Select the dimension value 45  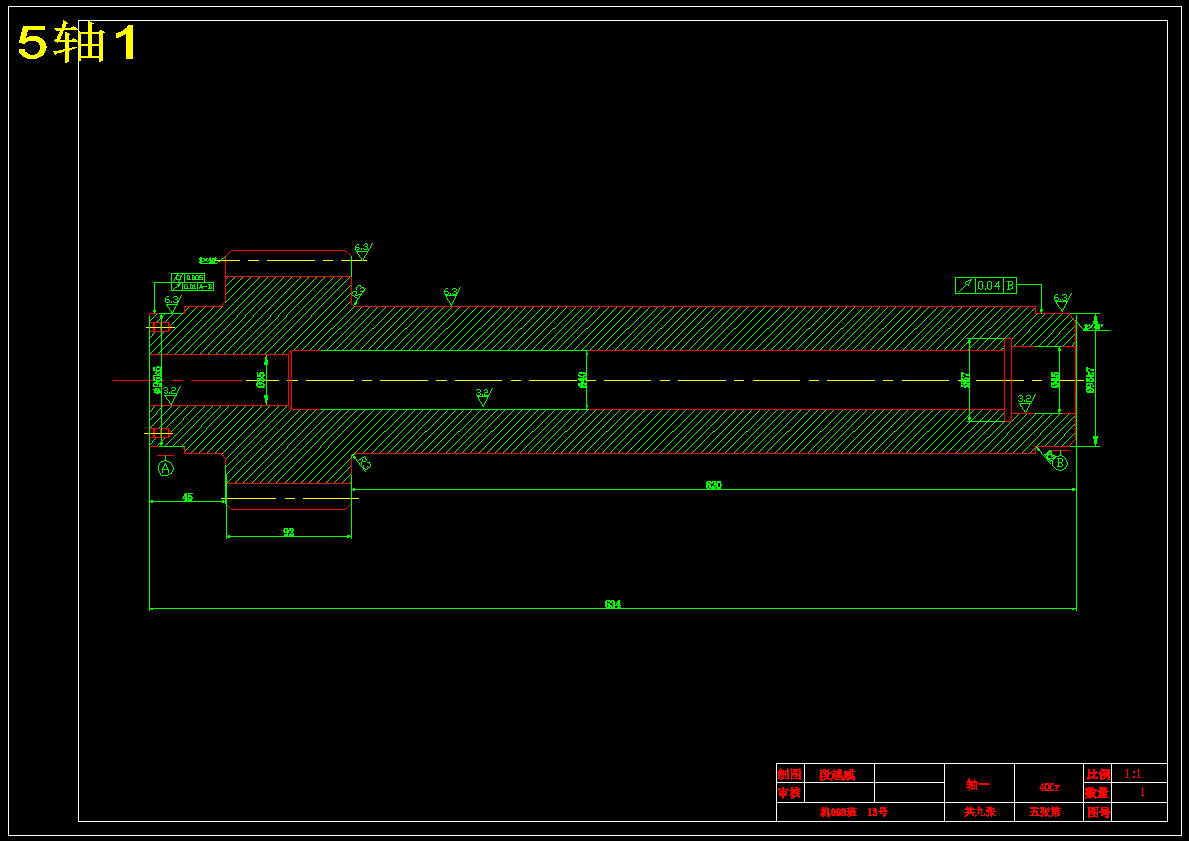click(188, 497)
